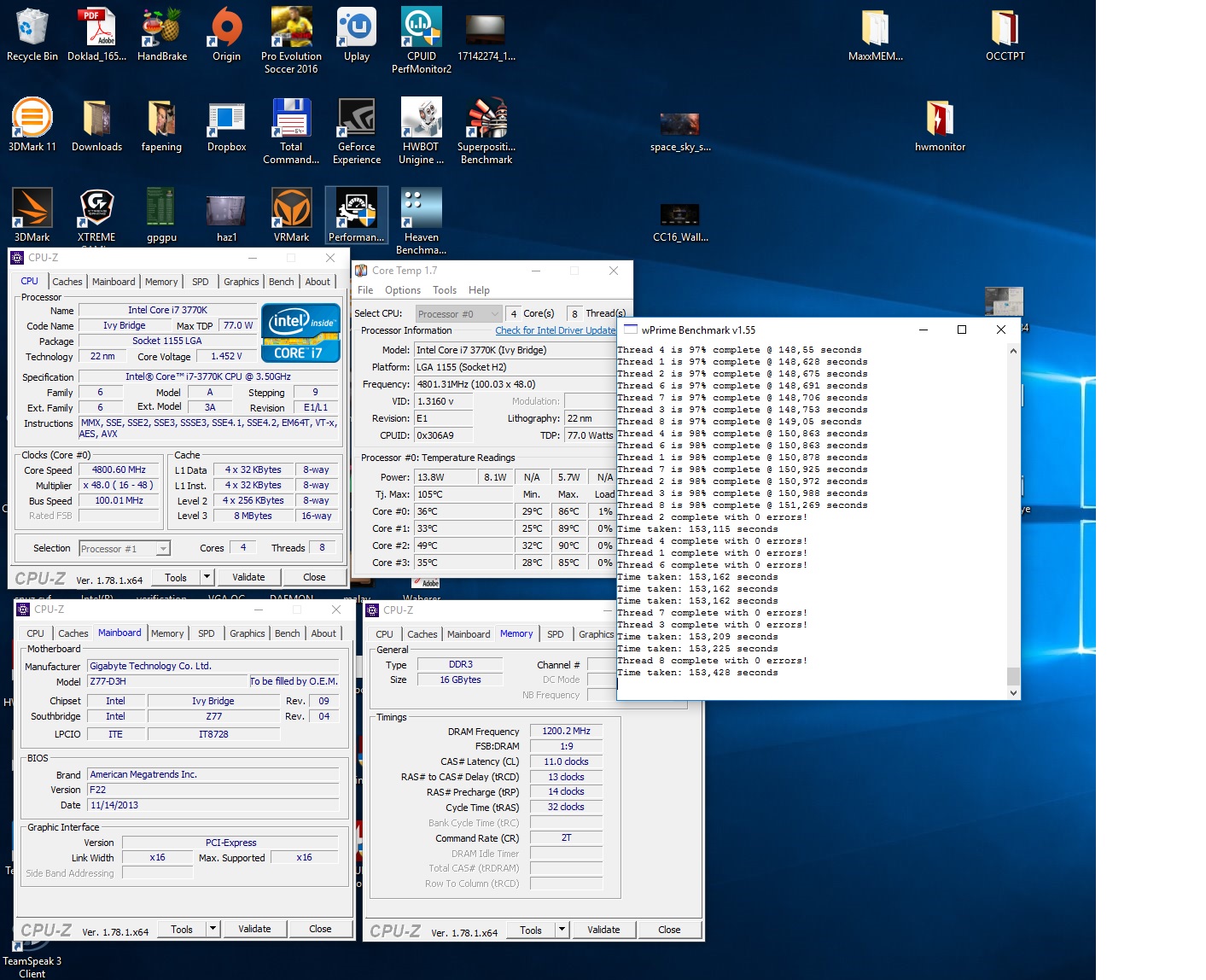
Task: Open the gpgpu desktop icon
Action: [x=161, y=216]
